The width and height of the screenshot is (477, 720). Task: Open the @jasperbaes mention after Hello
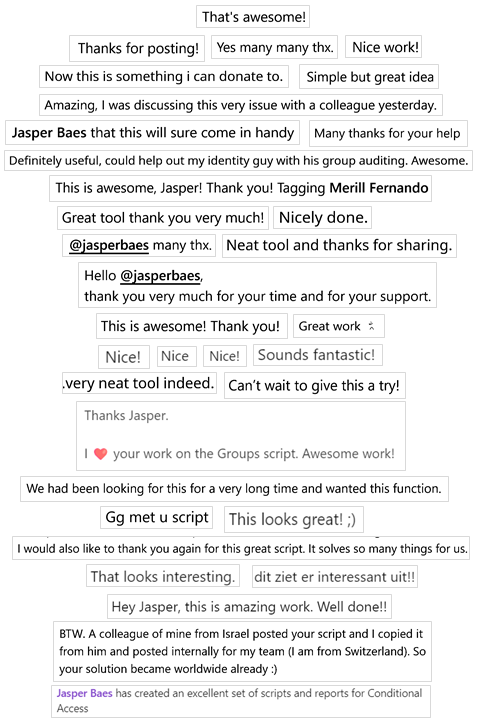[160, 276]
